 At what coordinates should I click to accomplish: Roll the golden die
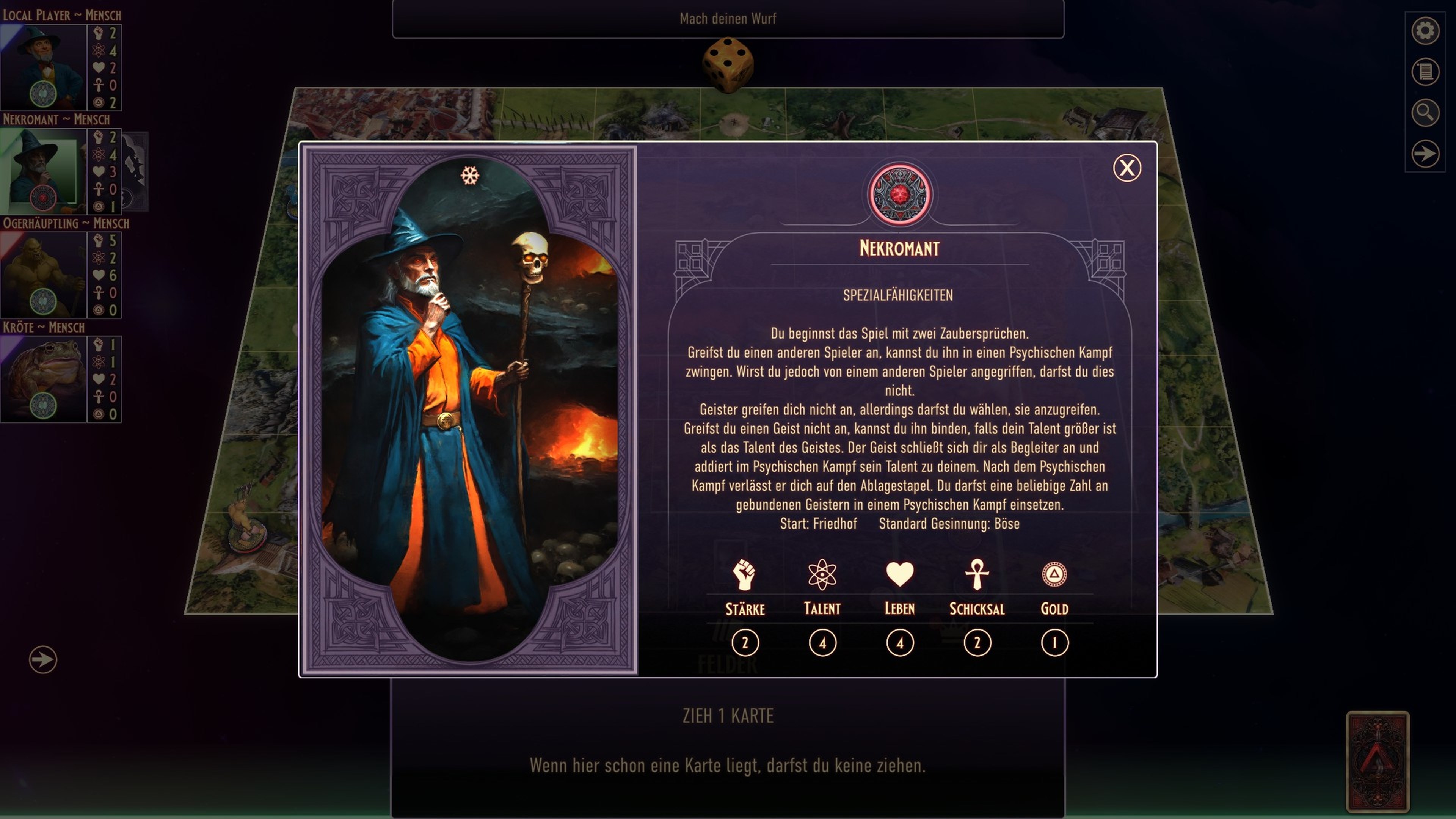click(x=728, y=64)
